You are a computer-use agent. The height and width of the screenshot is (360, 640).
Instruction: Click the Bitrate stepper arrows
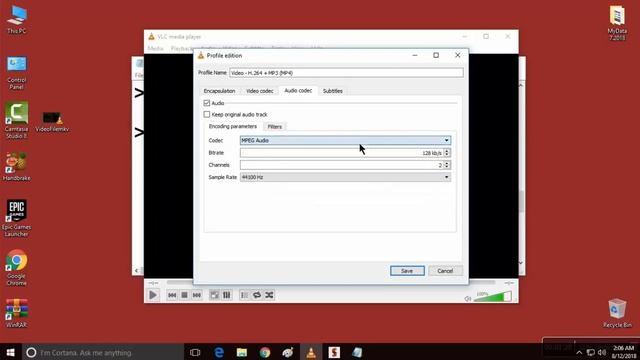click(x=447, y=153)
